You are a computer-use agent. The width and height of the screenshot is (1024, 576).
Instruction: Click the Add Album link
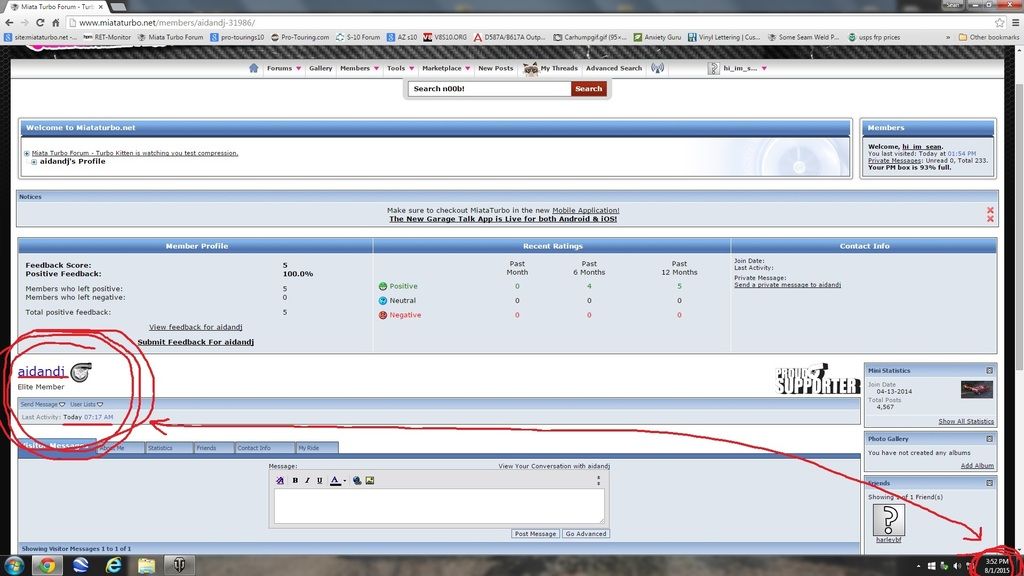click(977, 466)
